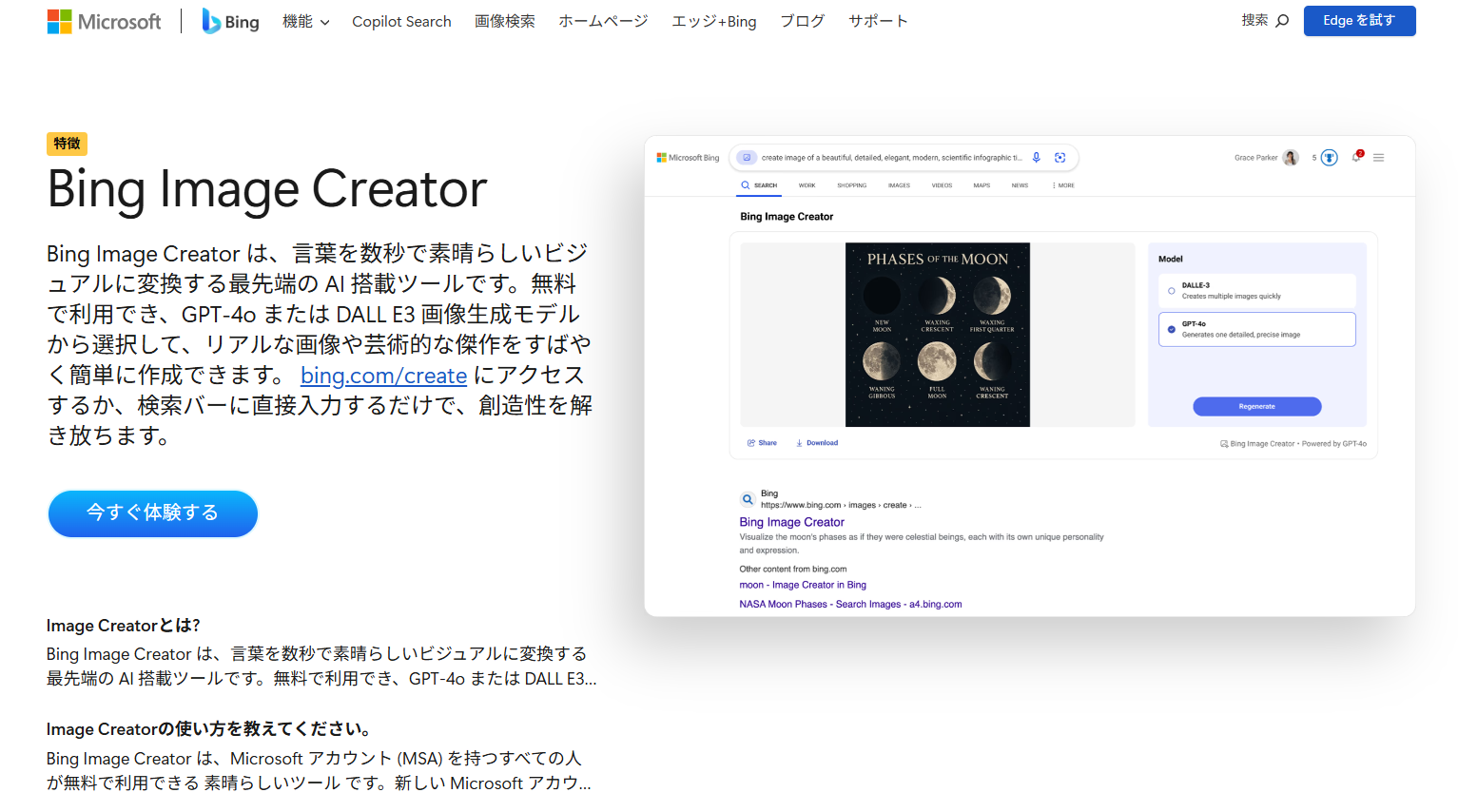Open the ブログ nav link
1458x812 pixels.
click(803, 21)
